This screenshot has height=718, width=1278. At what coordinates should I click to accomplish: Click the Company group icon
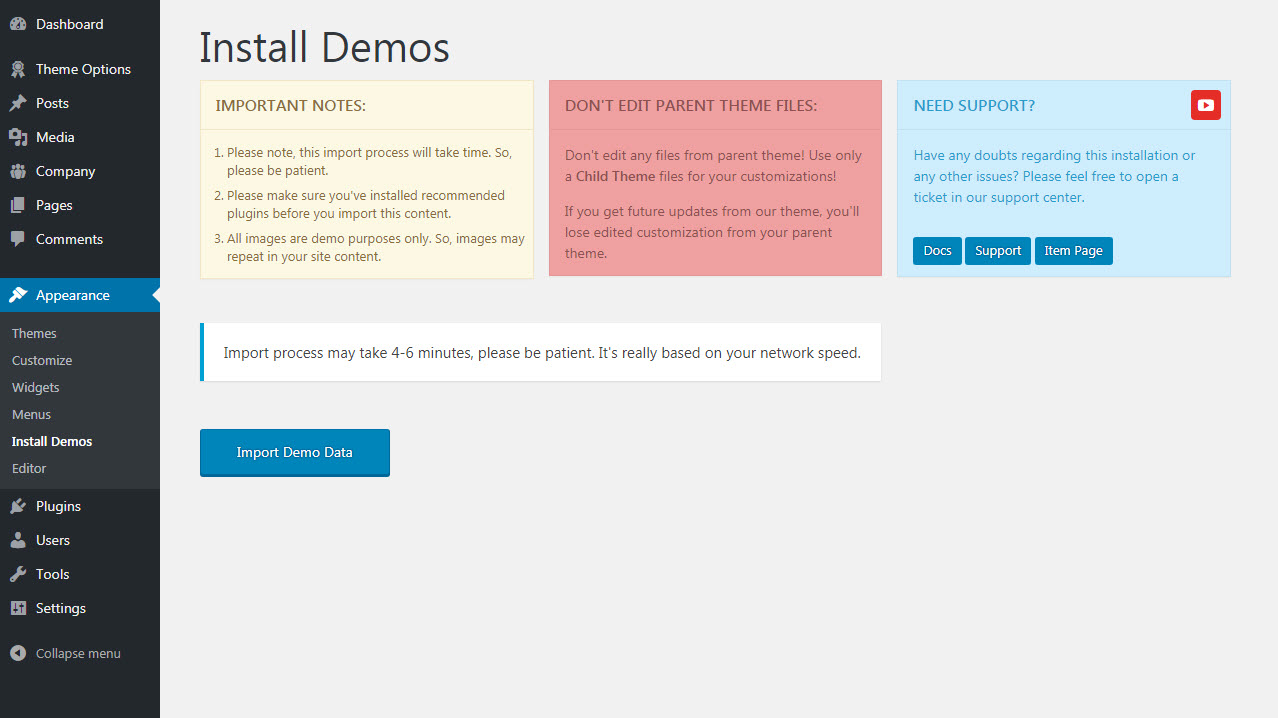[18, 171]
